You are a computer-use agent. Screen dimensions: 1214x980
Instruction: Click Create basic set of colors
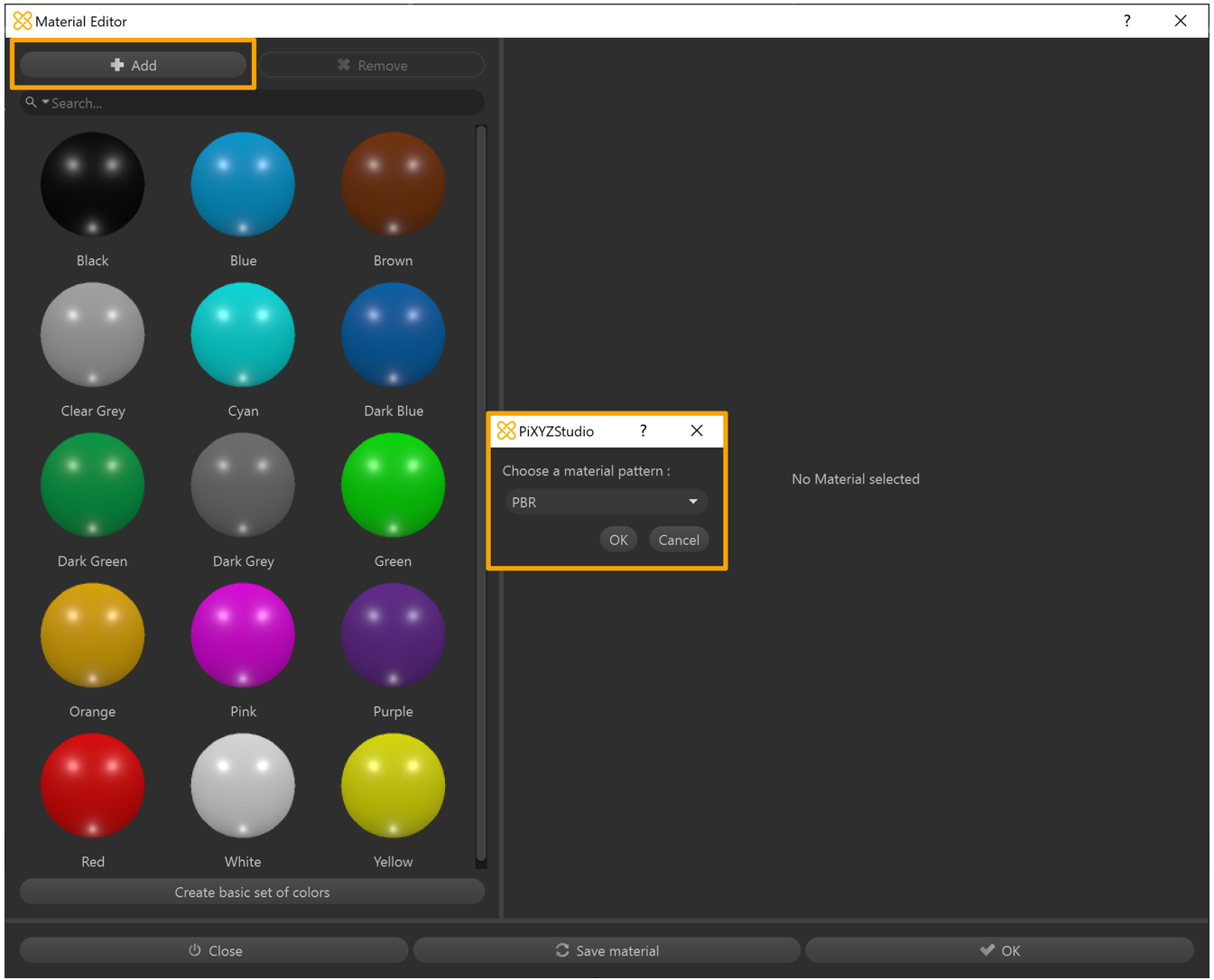pos(252,892)
